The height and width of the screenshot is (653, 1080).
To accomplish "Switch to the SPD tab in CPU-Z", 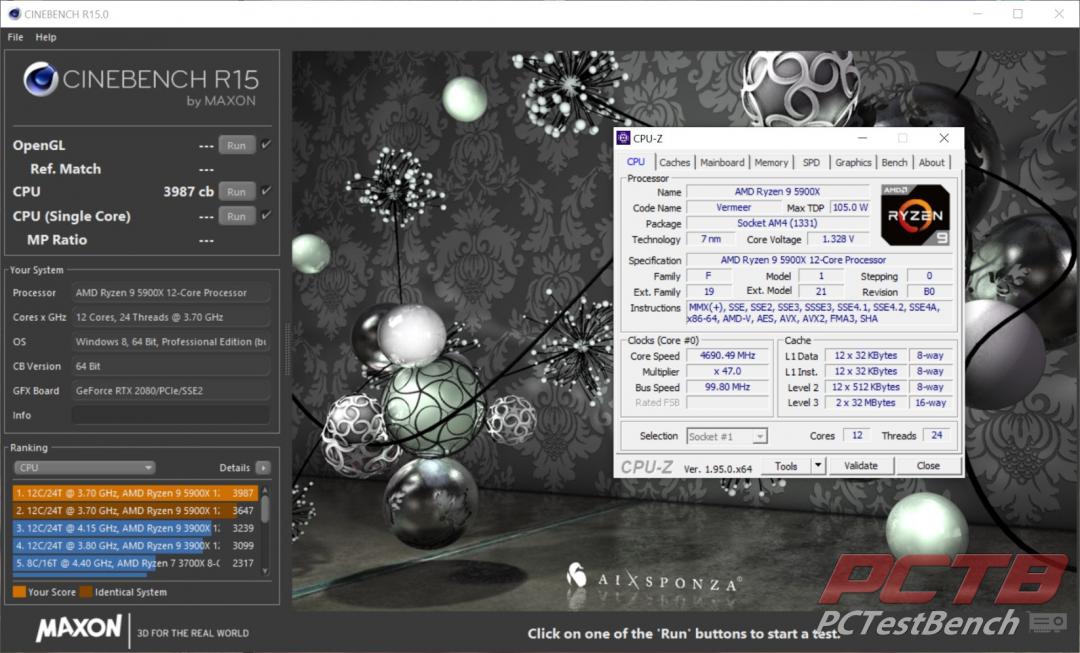I will point(811,163).
